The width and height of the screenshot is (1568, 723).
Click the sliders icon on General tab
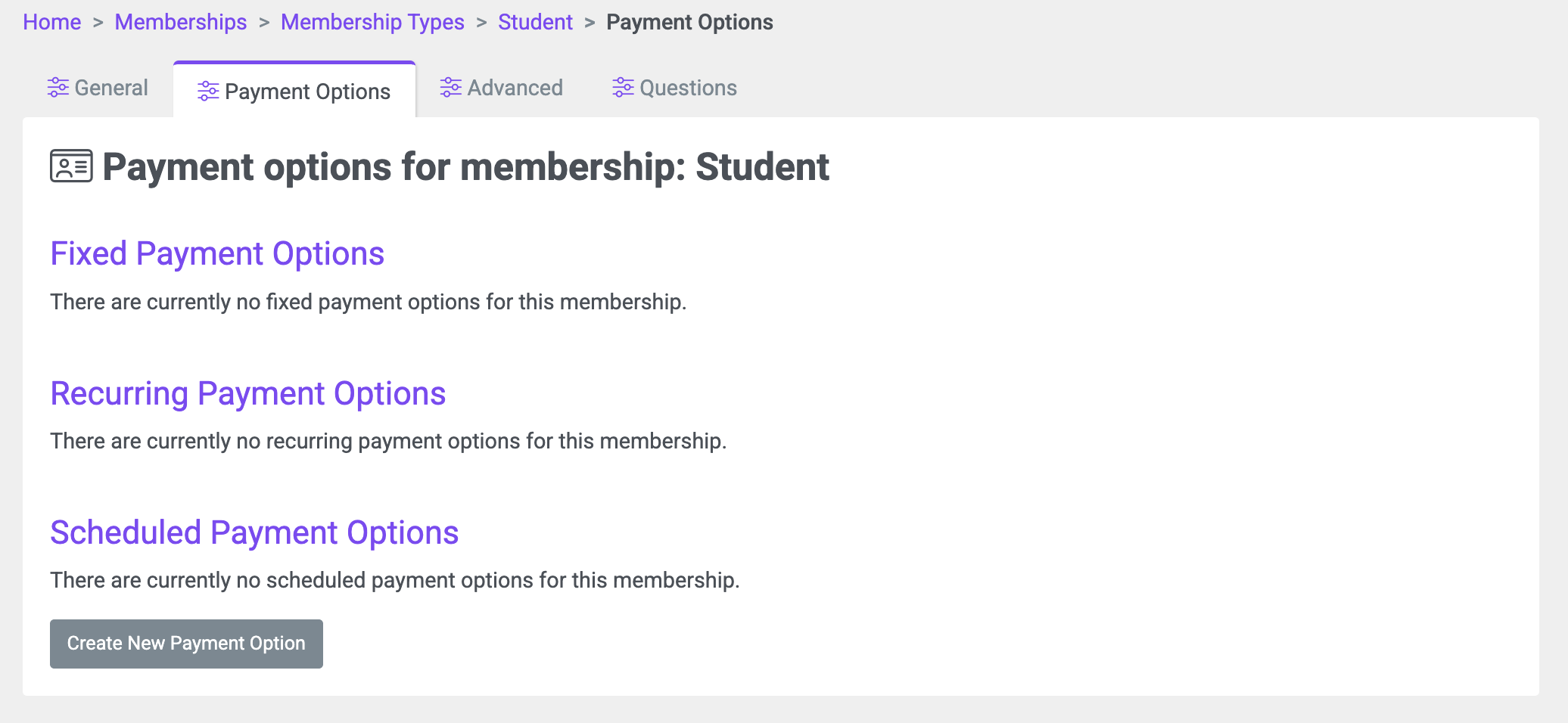(x=58, y=88)
